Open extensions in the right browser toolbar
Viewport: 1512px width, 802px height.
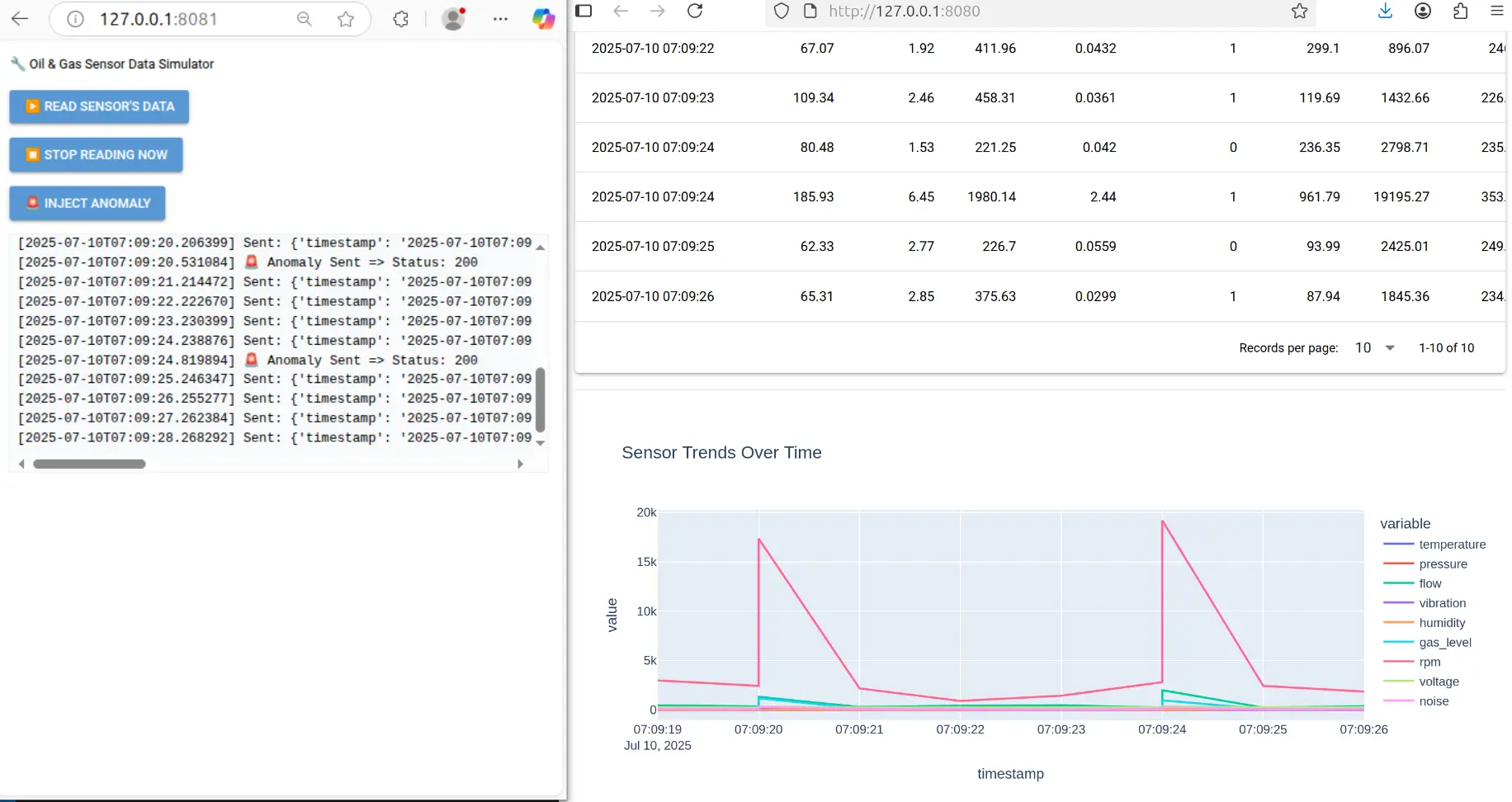(1460, 11)
